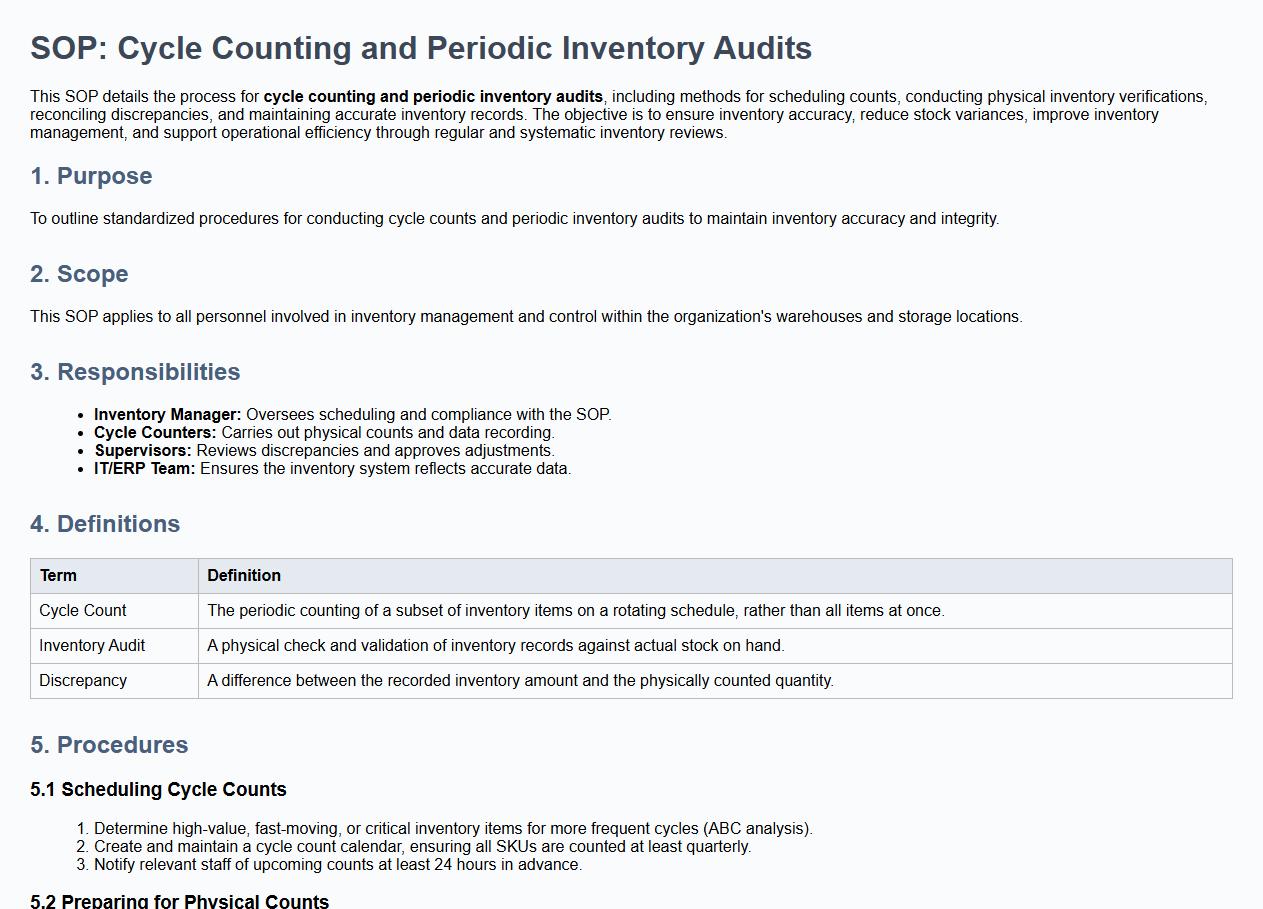
Task: Click the '5. Procedures' heading
Action: [x=109, y=745]
